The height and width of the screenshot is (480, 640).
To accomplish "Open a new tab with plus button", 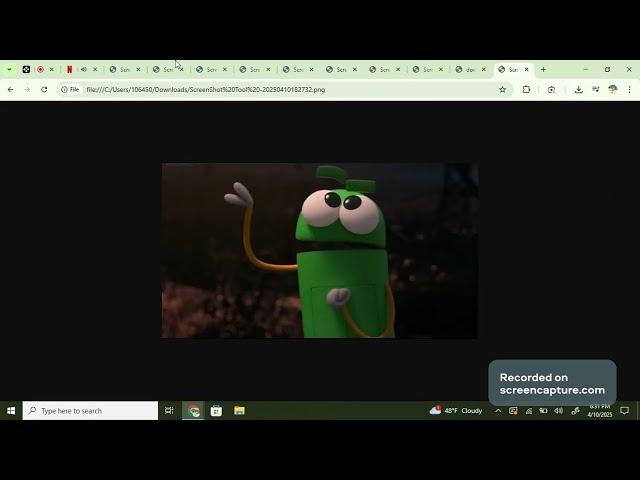I will tap(543, 70).
